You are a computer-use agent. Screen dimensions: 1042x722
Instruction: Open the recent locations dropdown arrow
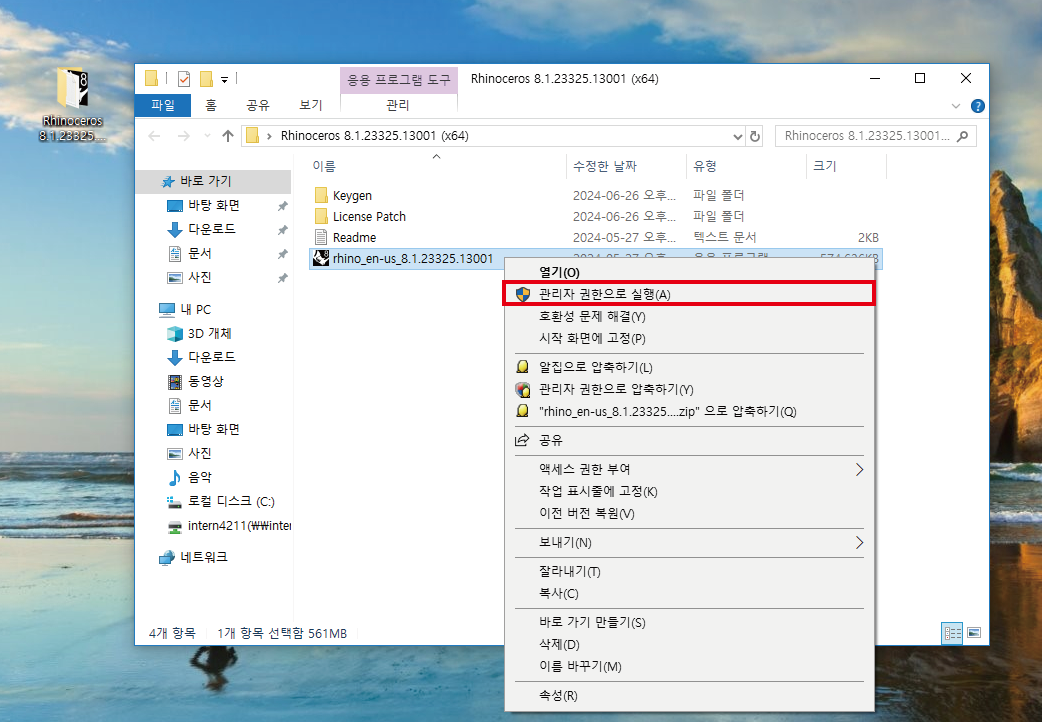click(x=207, y=136)
